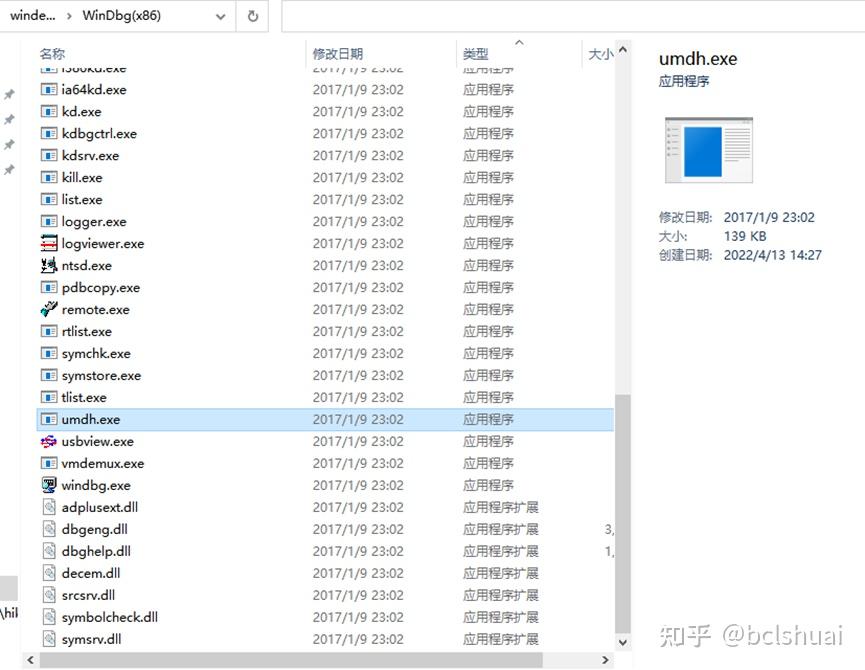Select the logger.exe icon
The width and height of the screenshot is (865, 670).
point(49,221)
